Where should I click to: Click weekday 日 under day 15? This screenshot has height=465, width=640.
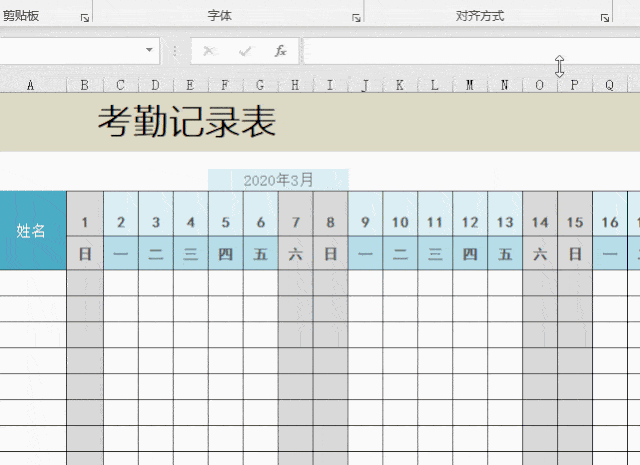(x=575, y=254)
